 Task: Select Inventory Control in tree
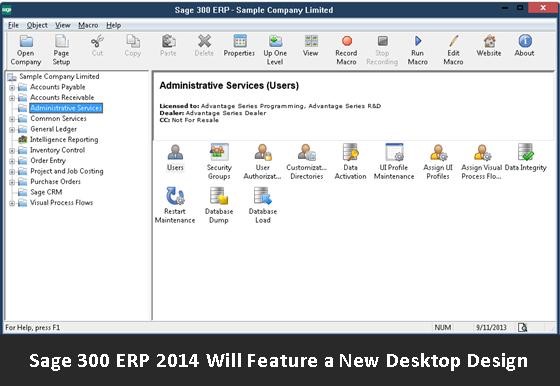click(57, 150)
